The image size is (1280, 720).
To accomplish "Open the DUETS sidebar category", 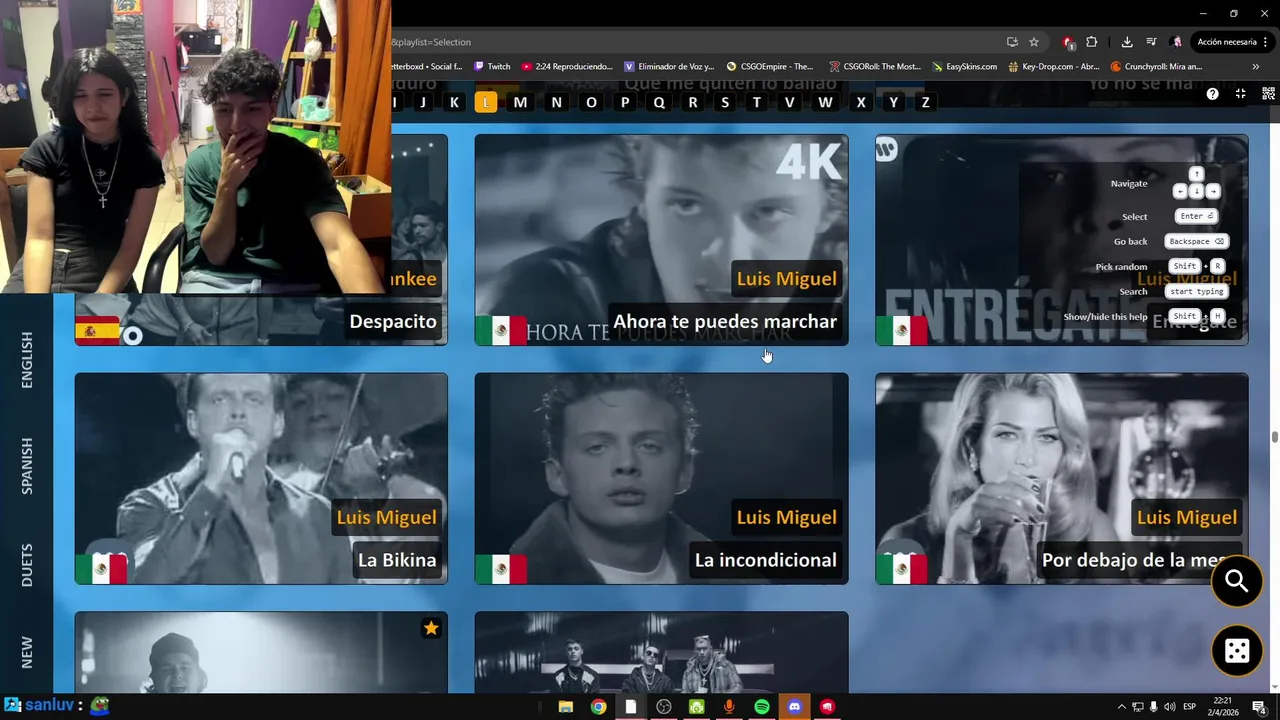I will point(27,565).
